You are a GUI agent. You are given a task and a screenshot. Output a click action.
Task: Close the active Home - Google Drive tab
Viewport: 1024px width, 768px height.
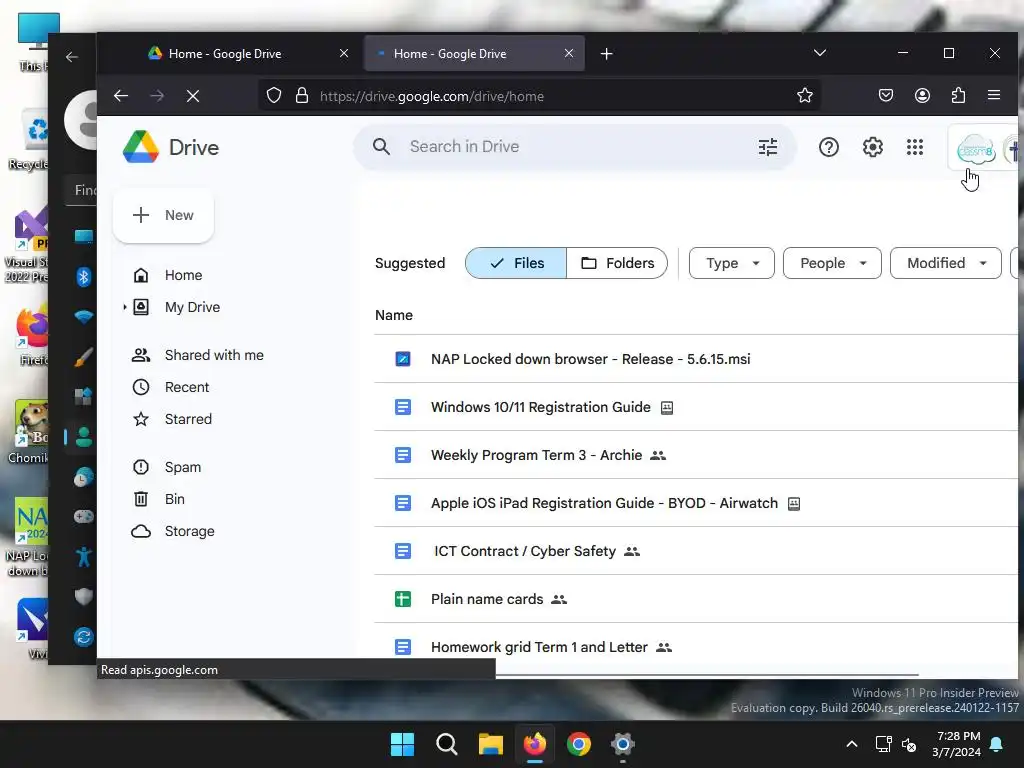click(x=569, y=54)
